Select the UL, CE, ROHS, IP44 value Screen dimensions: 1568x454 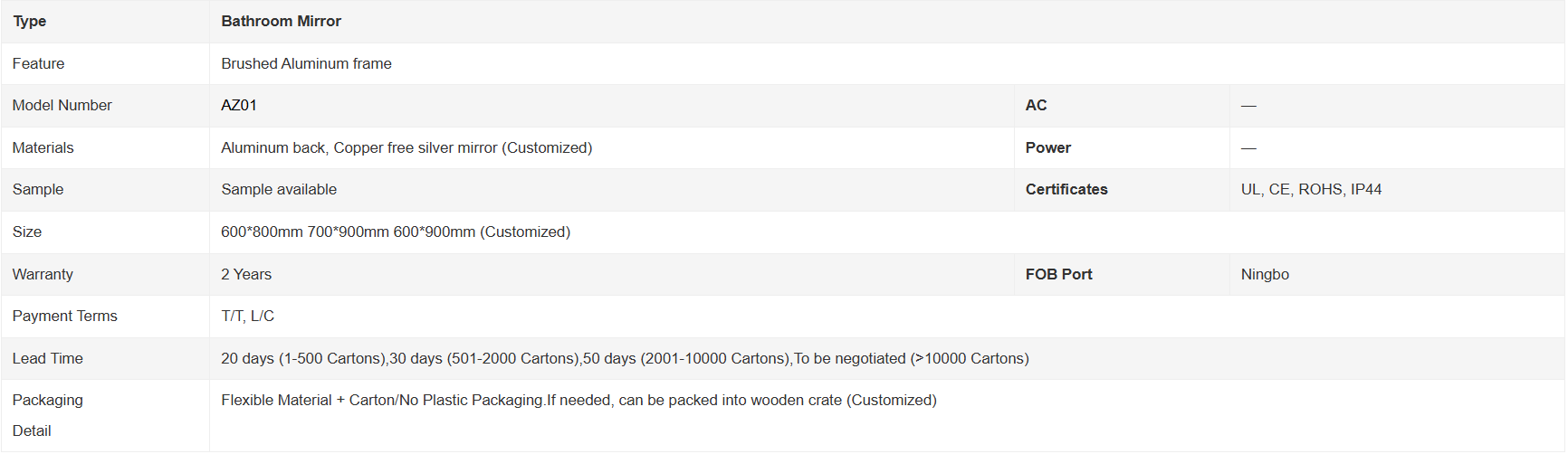tap(1311, 190)
